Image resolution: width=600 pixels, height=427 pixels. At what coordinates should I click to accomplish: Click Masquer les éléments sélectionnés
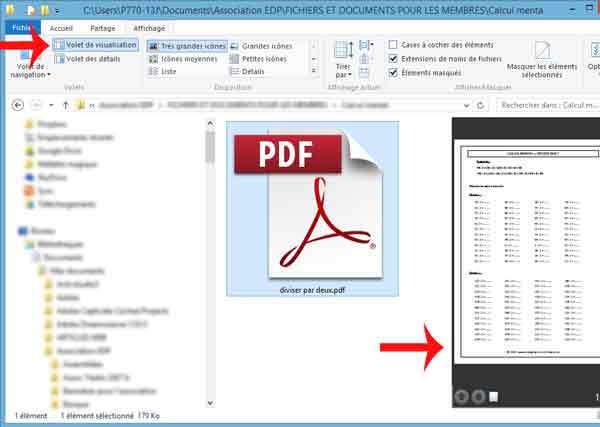pyautogui.click(x=542, y=60)
